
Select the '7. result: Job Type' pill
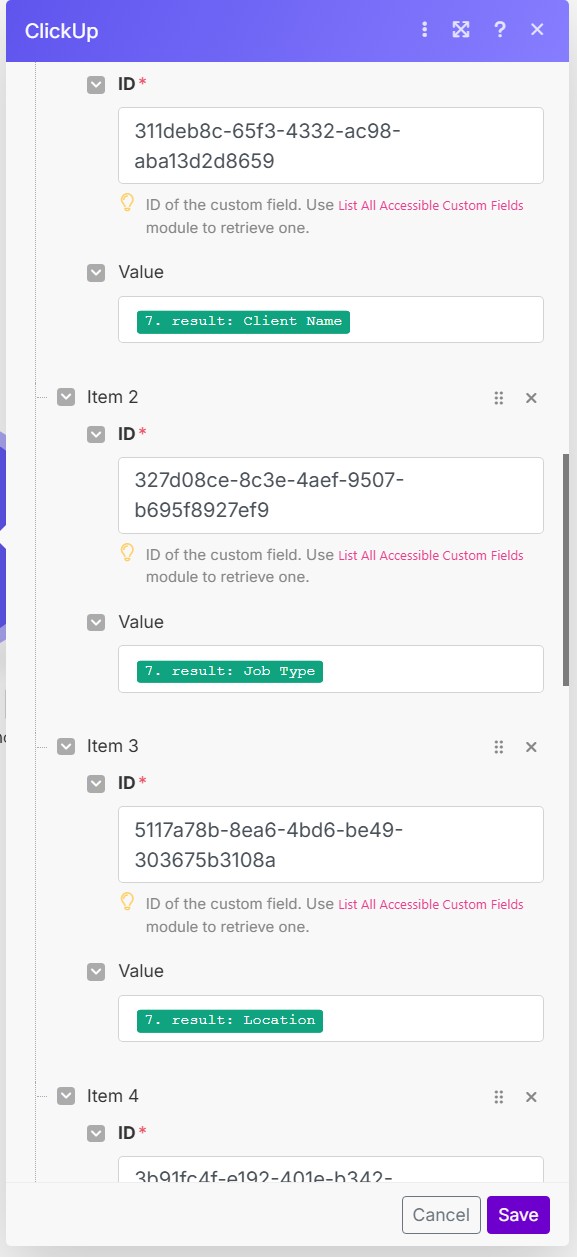[x=230, y=671]
